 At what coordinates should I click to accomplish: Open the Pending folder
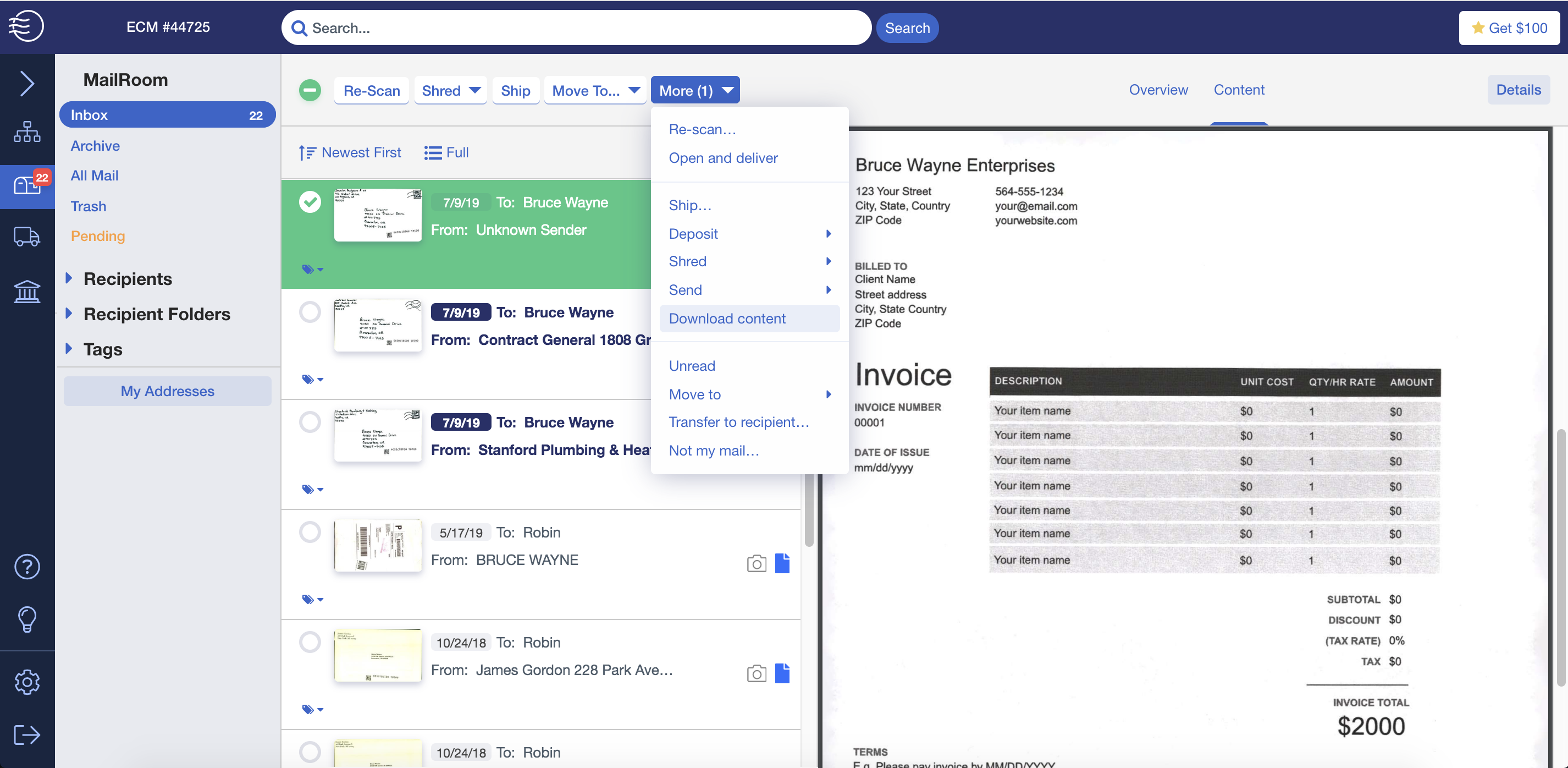pos(97,235)
